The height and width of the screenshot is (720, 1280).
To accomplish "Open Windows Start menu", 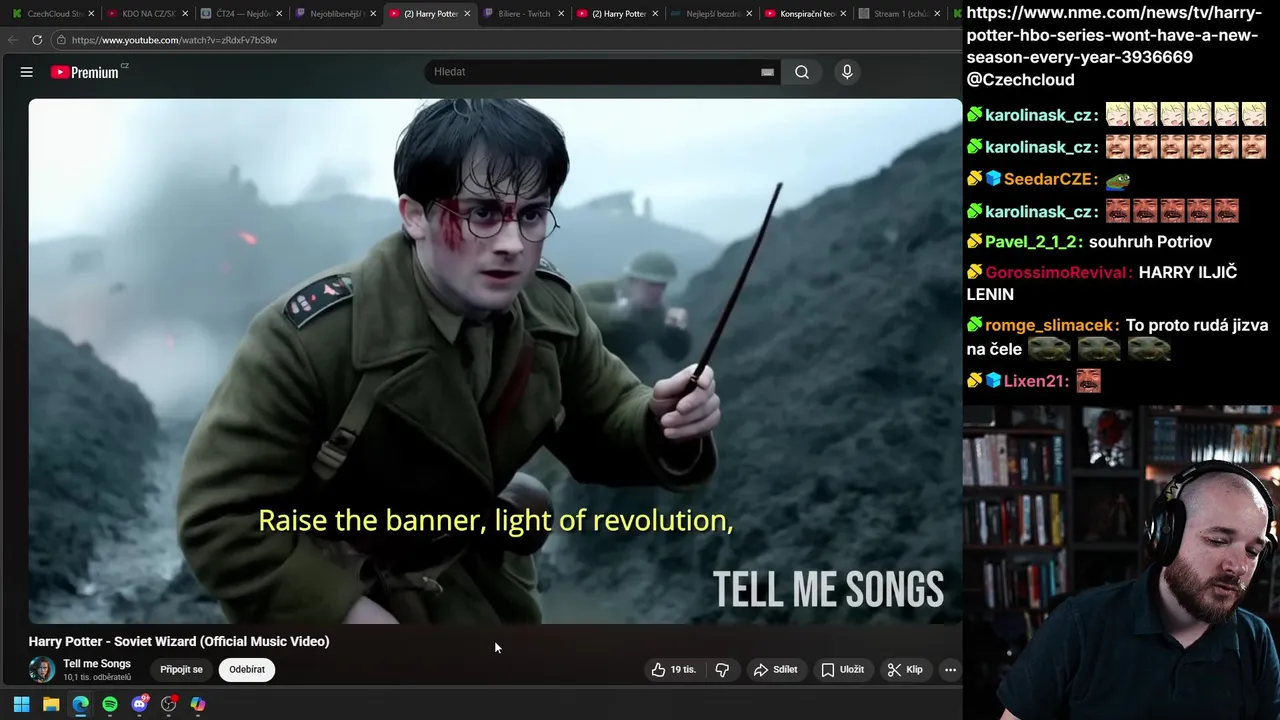I will click(x=21, y=704).
